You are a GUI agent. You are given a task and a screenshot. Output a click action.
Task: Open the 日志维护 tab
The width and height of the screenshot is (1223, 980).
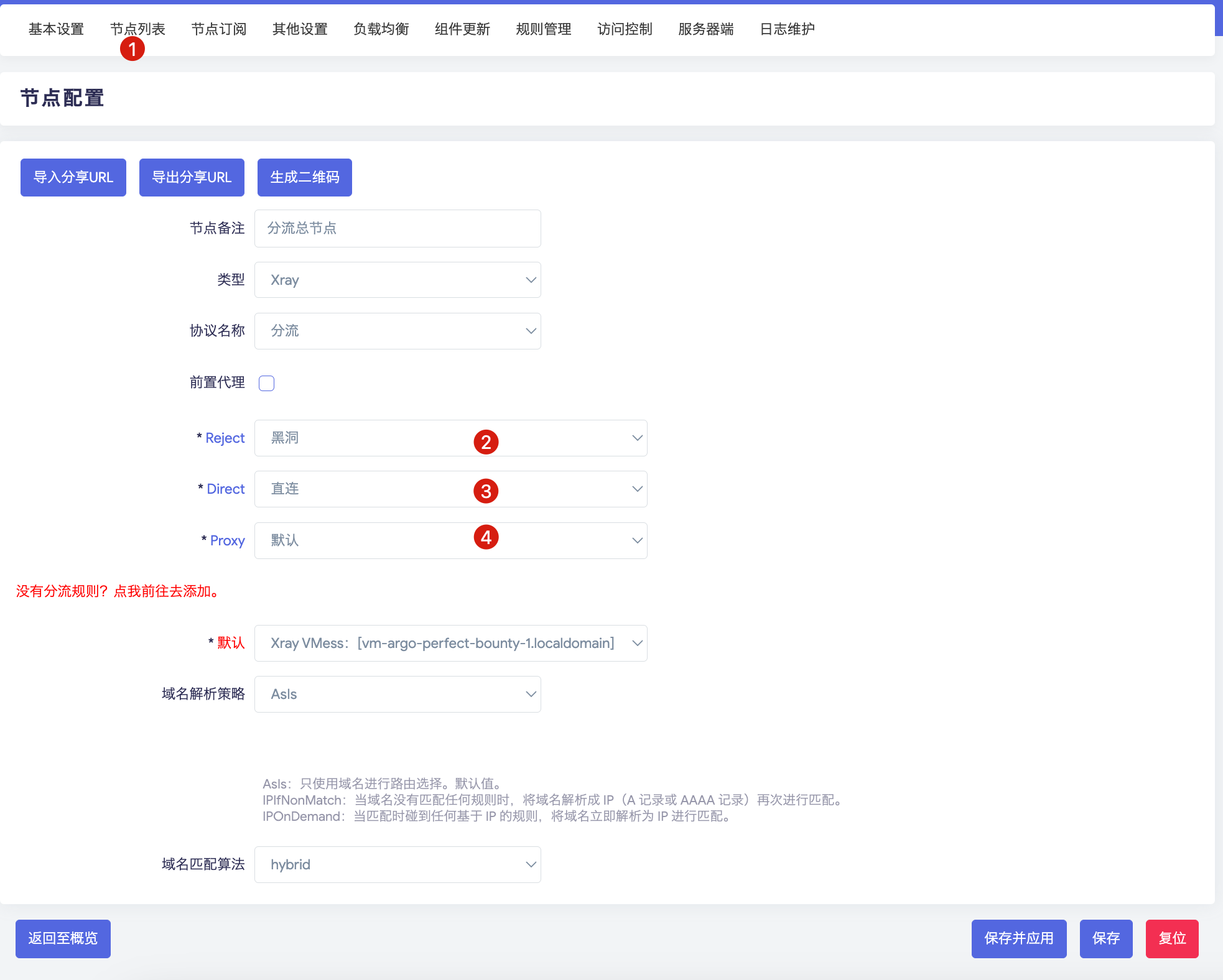tap(787, 29)
